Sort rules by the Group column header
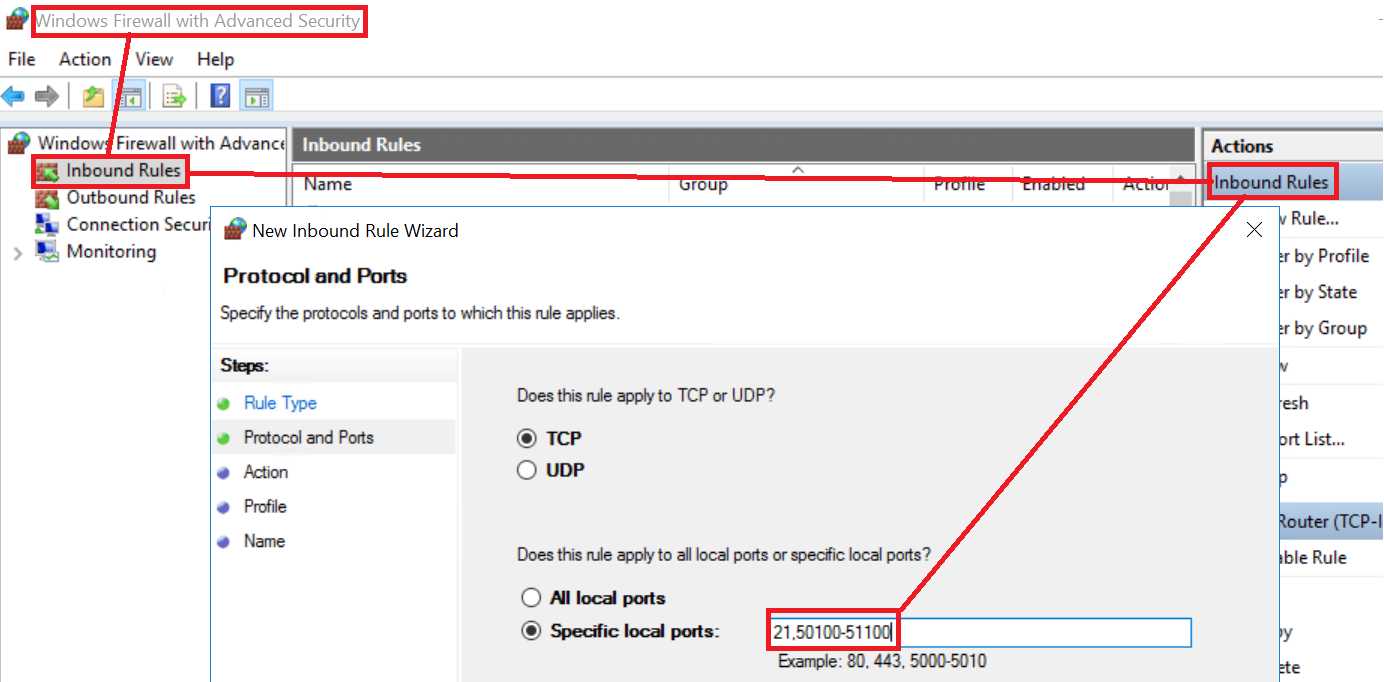Screen dimensions: 1384x682 (703, 184)
